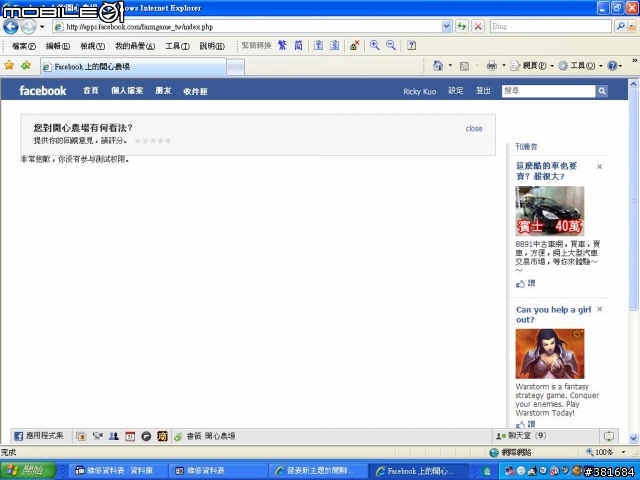Click the Ricky Kuo name link
640x480 pixels.
coord(420,91)
